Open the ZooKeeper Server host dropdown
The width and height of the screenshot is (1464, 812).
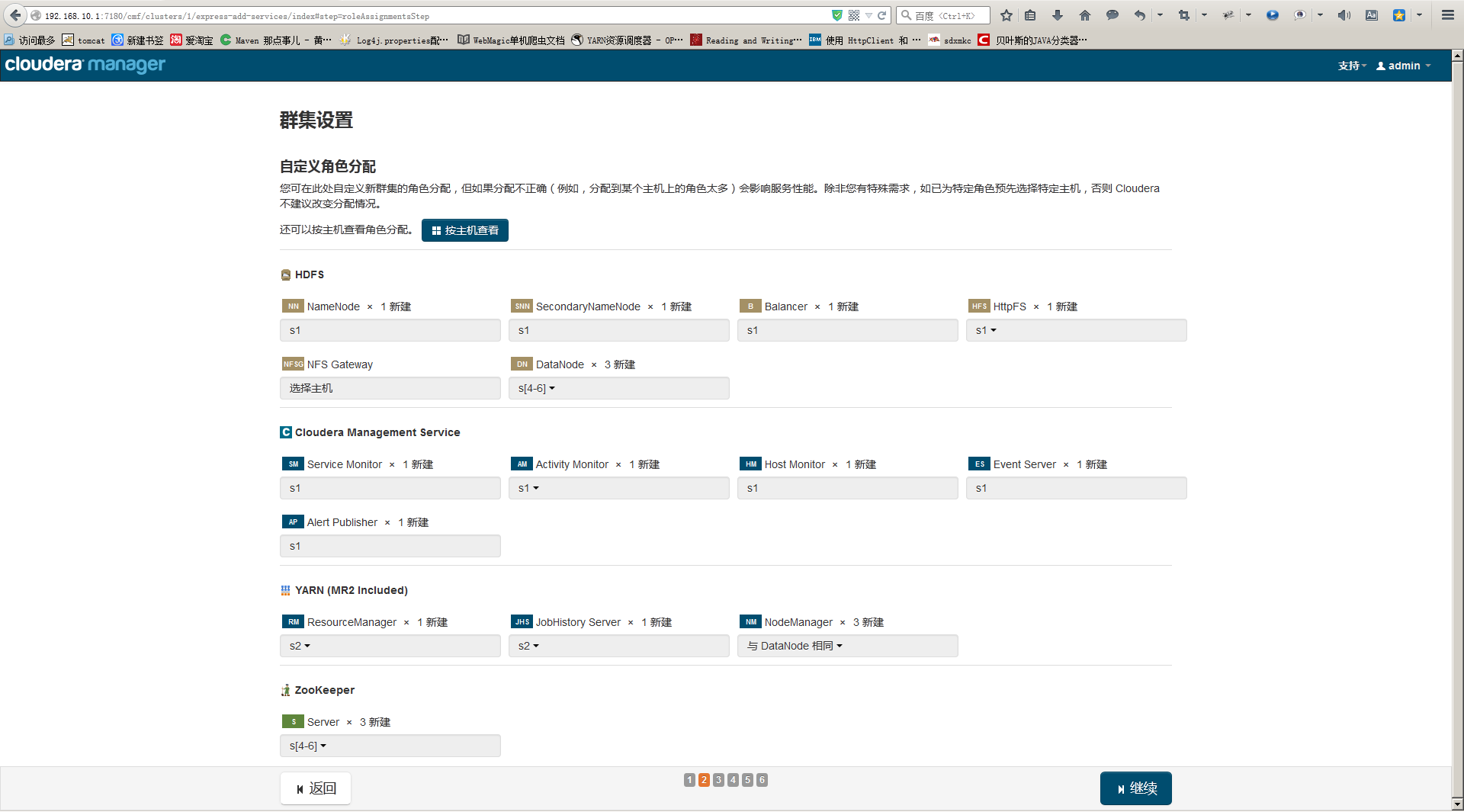pyautogui.click(x=390, y=746)
